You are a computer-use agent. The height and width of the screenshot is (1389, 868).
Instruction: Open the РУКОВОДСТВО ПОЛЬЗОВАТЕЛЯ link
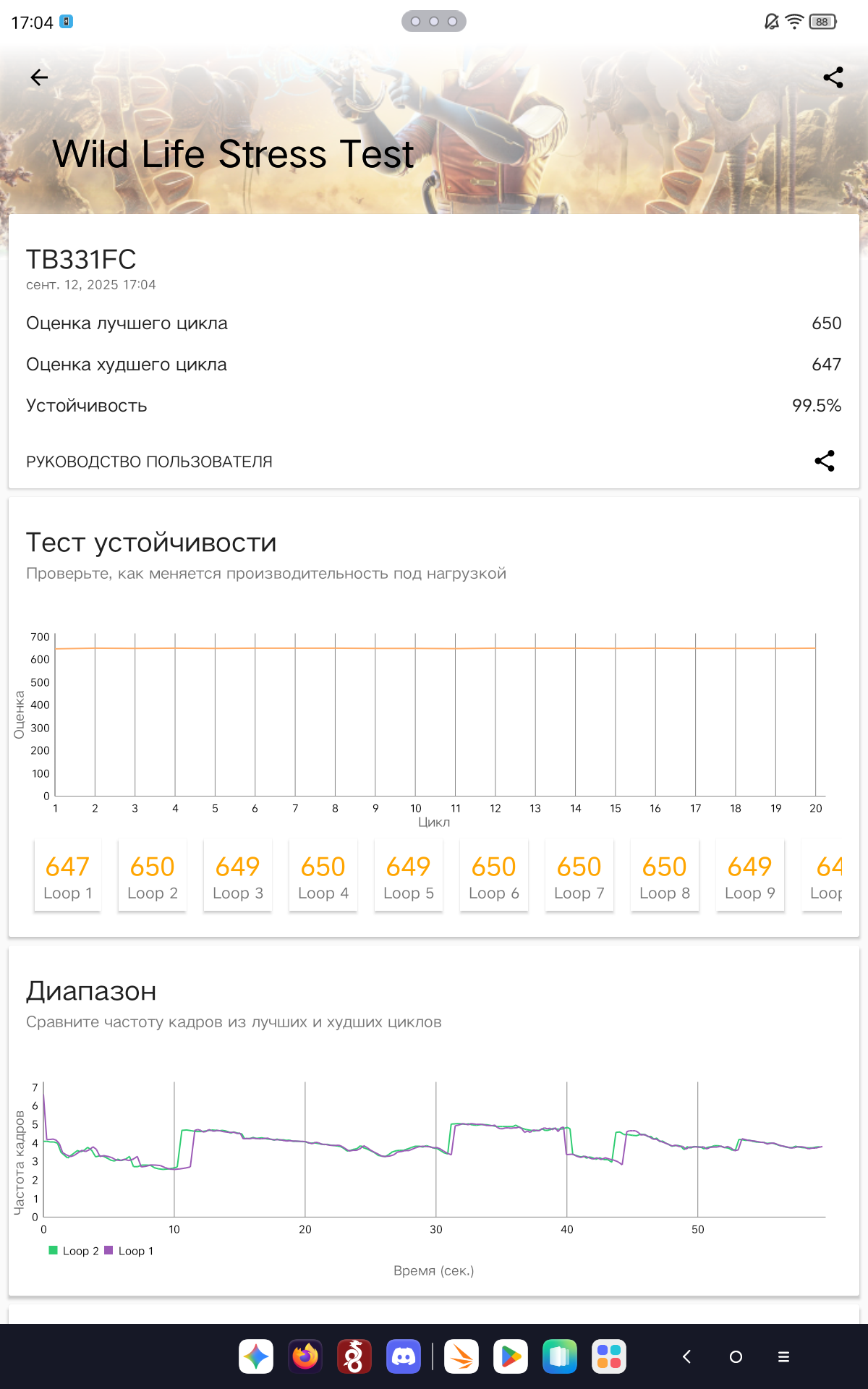(149, 462)
